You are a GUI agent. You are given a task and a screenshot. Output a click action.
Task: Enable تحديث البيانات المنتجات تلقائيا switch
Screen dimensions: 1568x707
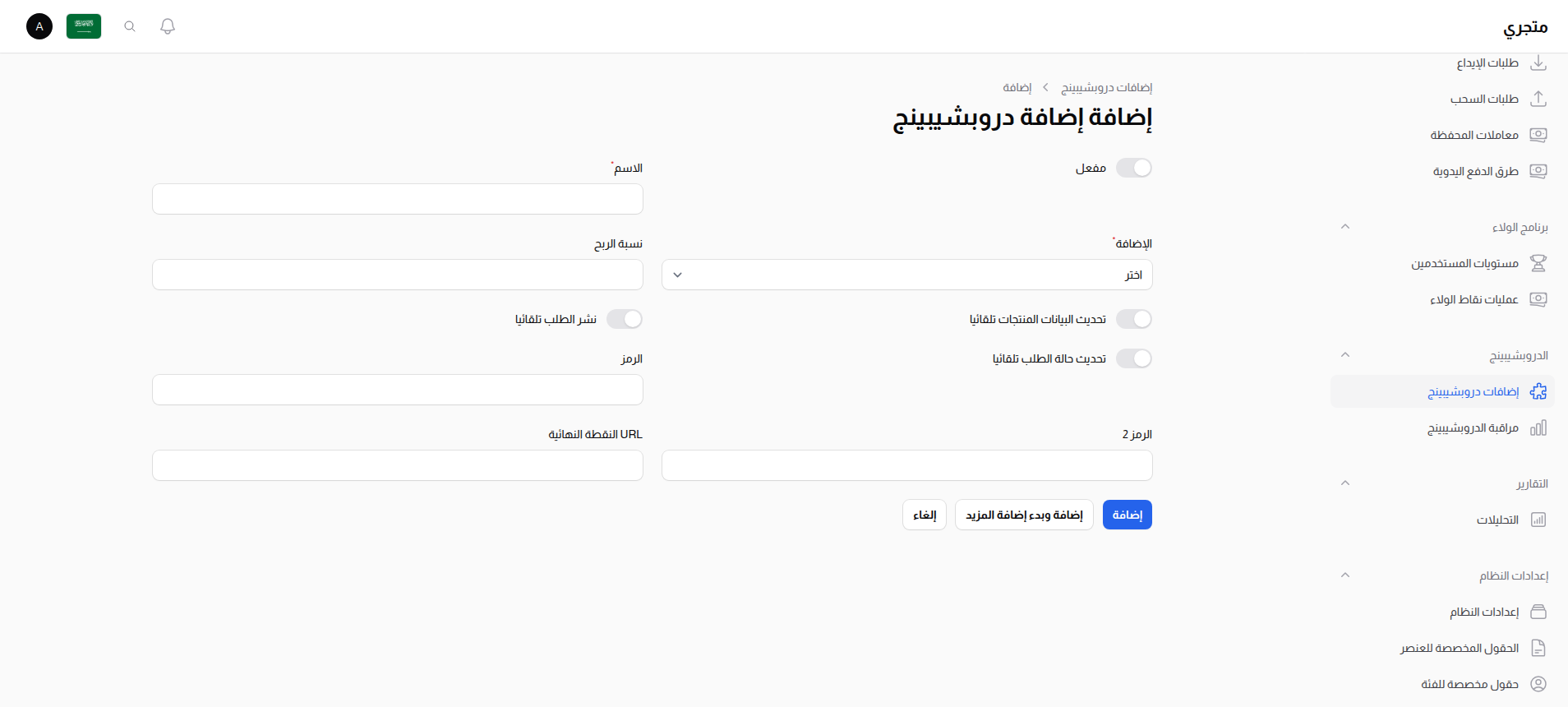tap(1134, 319)
